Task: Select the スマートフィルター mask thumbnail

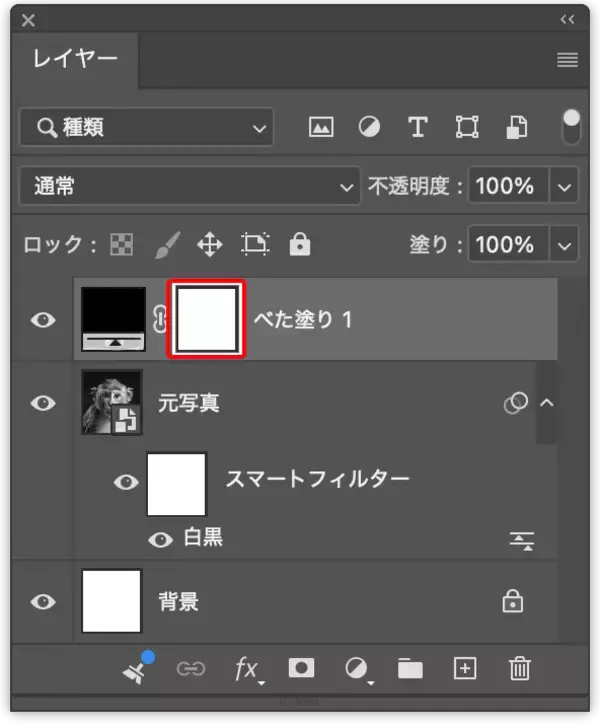Action: (176, 484)
